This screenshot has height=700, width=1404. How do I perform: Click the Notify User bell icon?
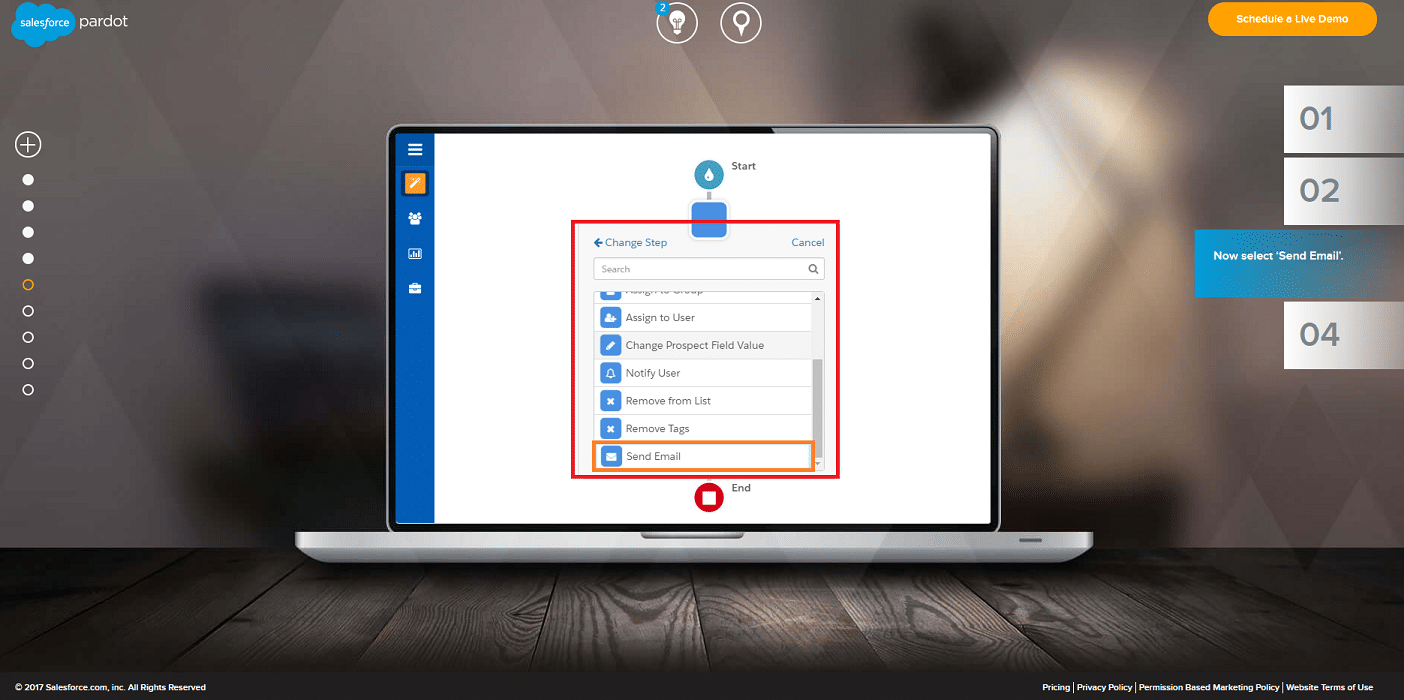(611, 373)
